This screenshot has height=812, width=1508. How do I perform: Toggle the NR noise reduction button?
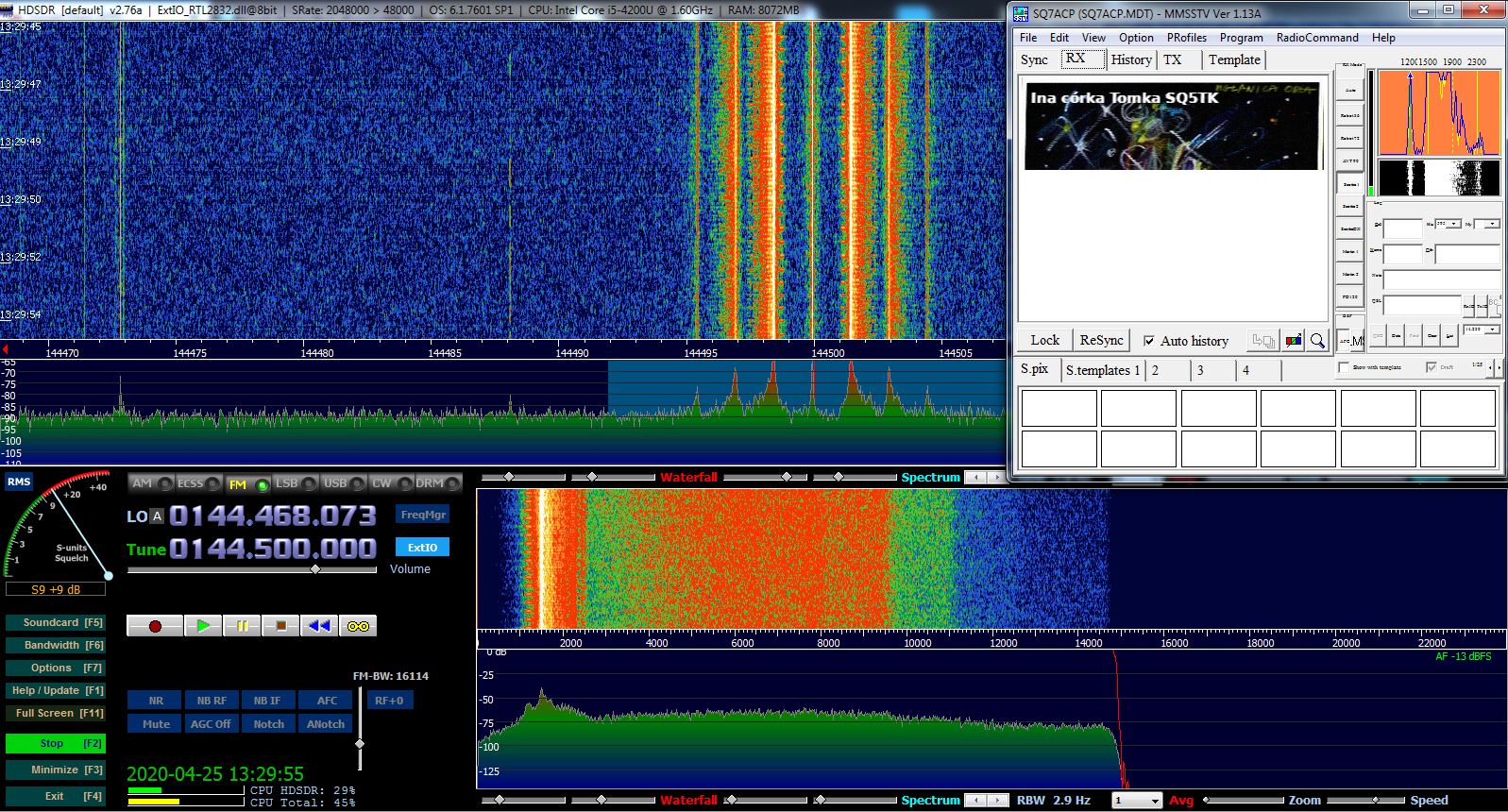click(x=156, y=701)
